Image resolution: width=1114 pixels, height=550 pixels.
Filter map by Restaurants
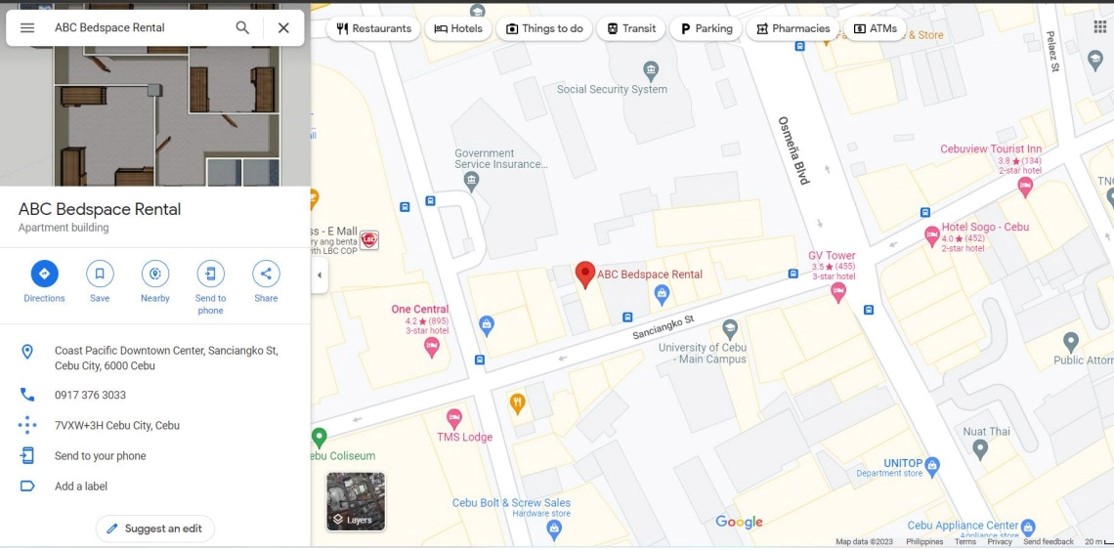(x=373, y=28)
